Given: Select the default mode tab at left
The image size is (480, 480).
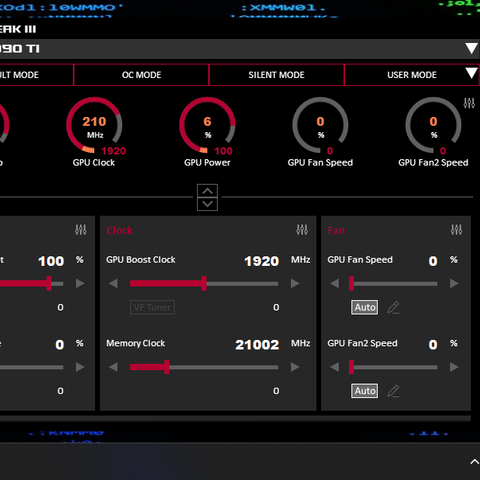Looking at the screenshot, I should 36,75.
